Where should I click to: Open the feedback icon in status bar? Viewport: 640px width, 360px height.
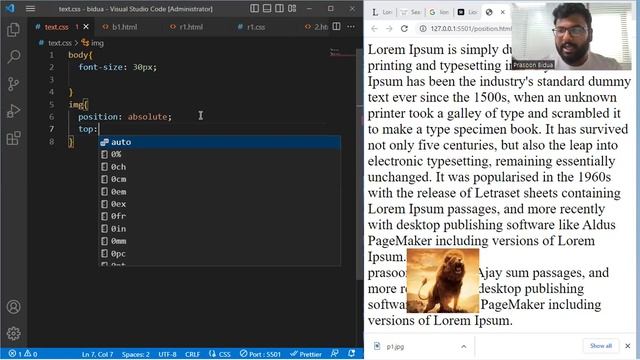click(335, 353)
